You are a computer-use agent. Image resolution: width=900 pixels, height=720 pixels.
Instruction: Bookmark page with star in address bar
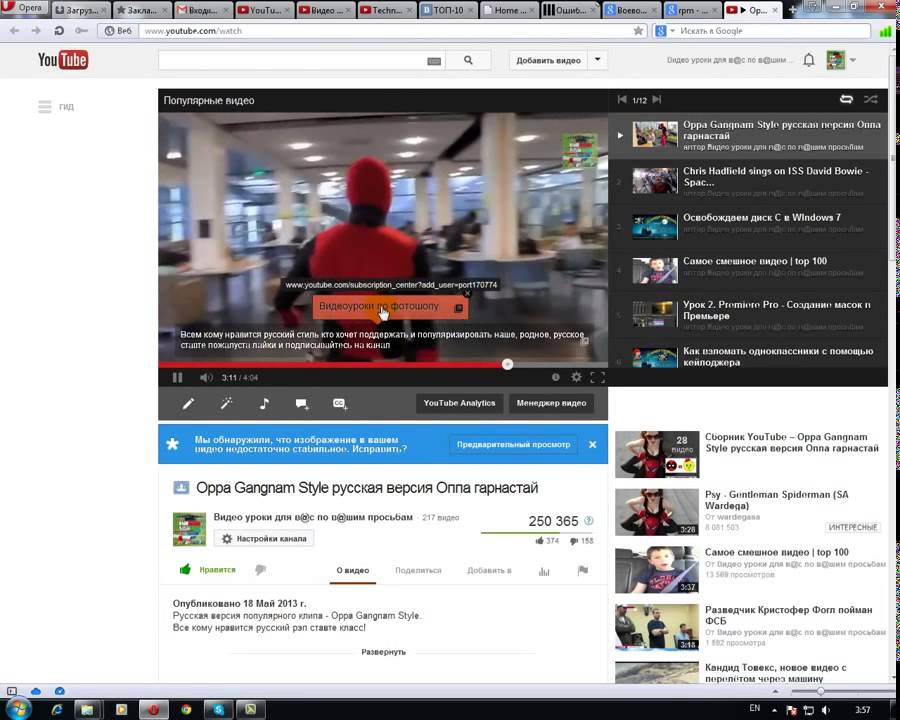(x=638, y=30)
